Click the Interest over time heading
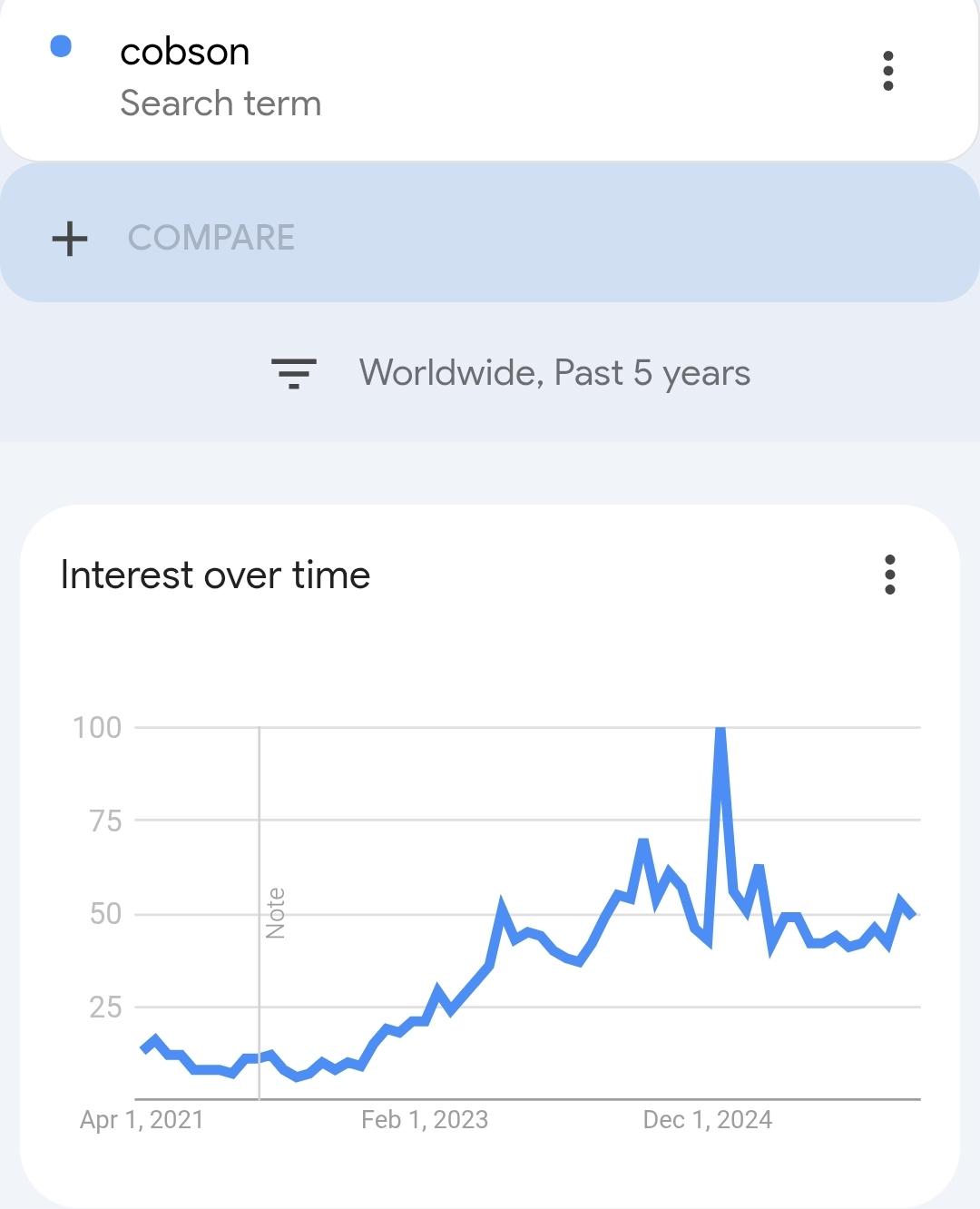The image size is (980, 1209). tap(215, 575)
